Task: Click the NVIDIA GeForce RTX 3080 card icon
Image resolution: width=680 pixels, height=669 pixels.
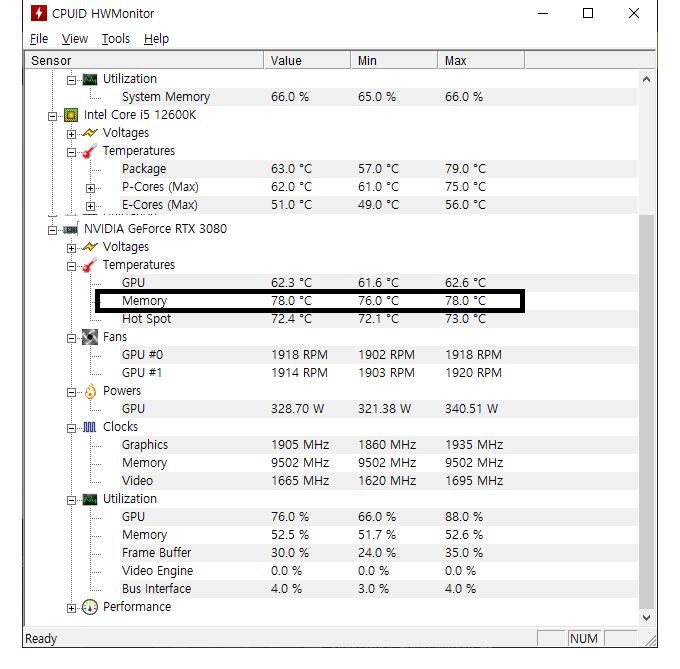Action: point(70,229)
